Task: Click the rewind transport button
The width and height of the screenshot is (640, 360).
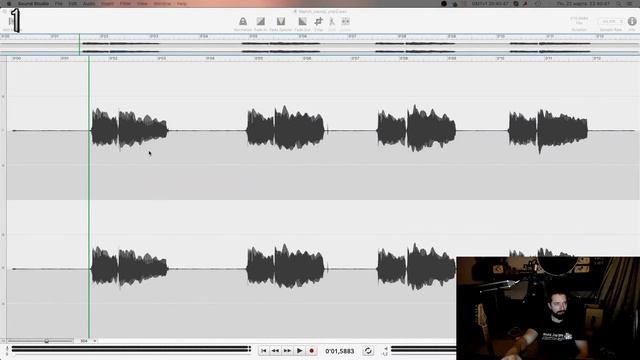Action: 276,351
